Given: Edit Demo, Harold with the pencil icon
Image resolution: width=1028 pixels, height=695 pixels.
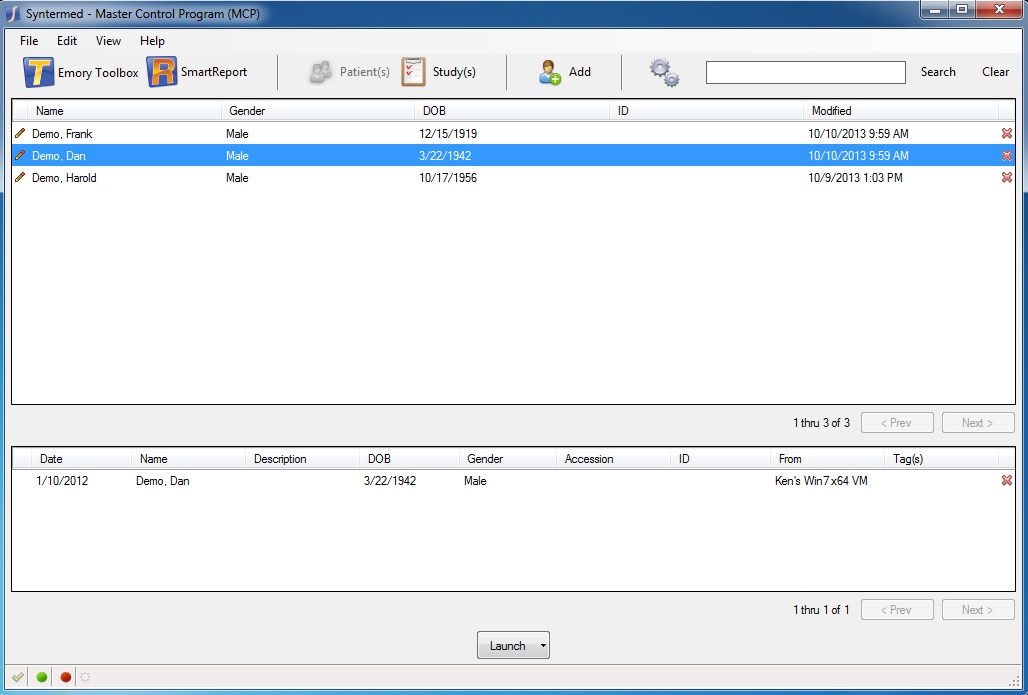Looking at the screenshot, I should coord(20,177).
